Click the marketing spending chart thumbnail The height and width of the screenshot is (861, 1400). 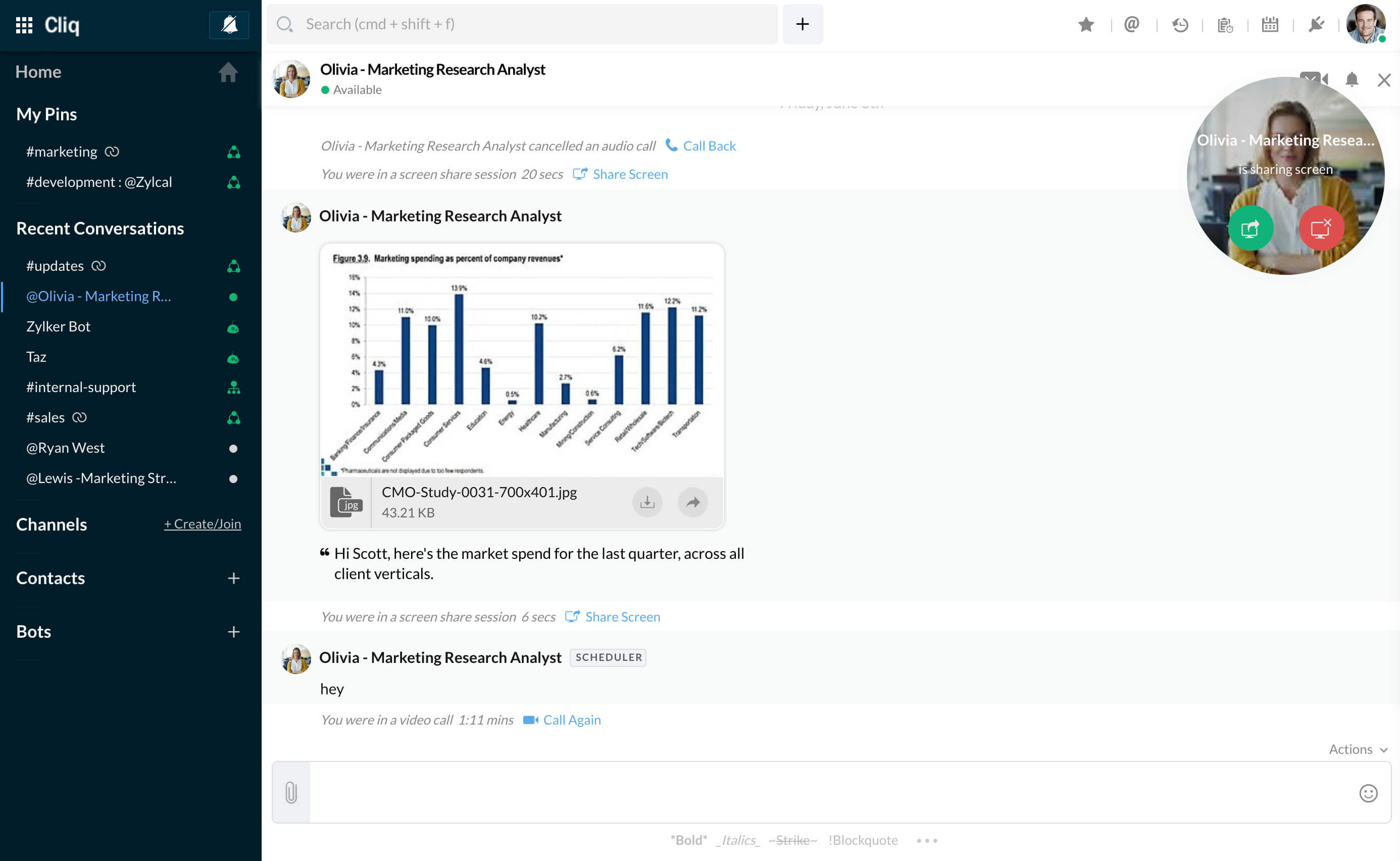tap(521, 360)
